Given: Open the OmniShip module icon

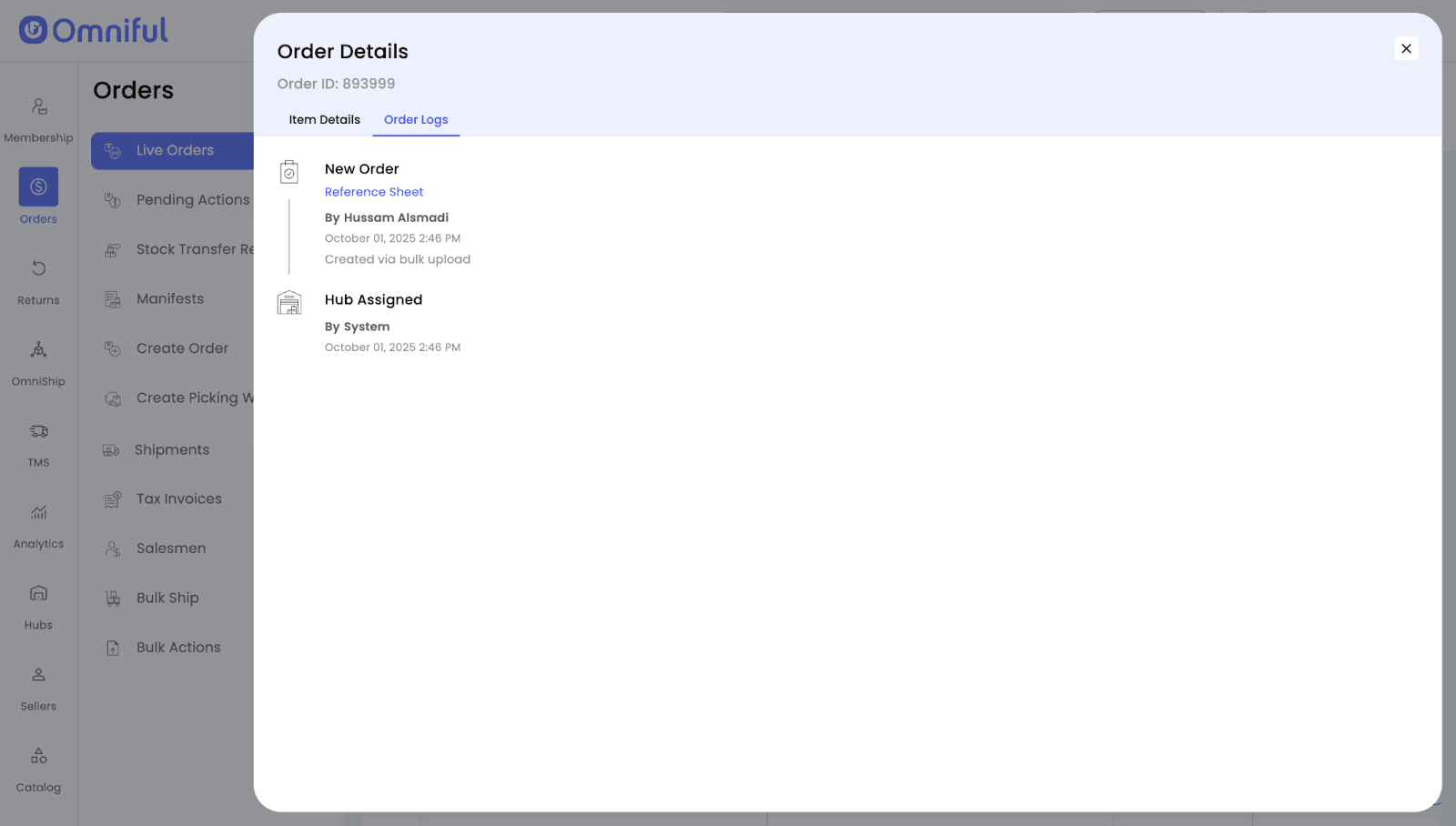Looking at the screenshot, I should point(38,350).
